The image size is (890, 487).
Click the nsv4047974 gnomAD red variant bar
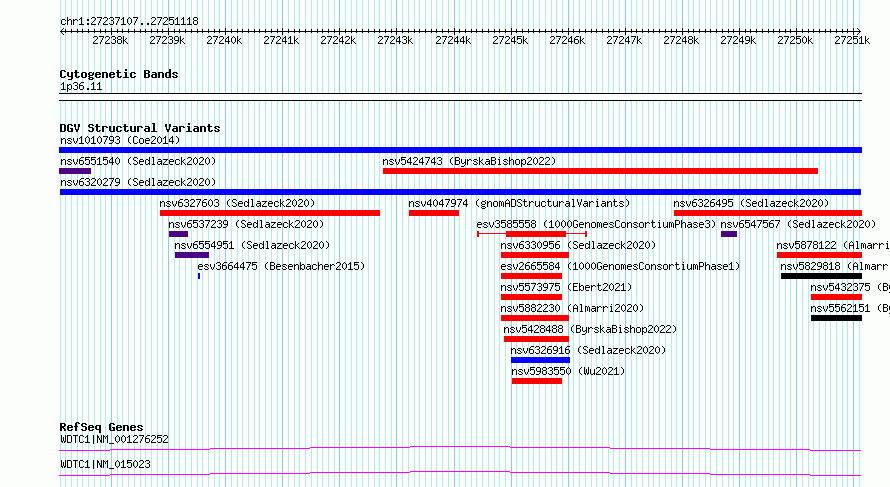pos(434,213)
